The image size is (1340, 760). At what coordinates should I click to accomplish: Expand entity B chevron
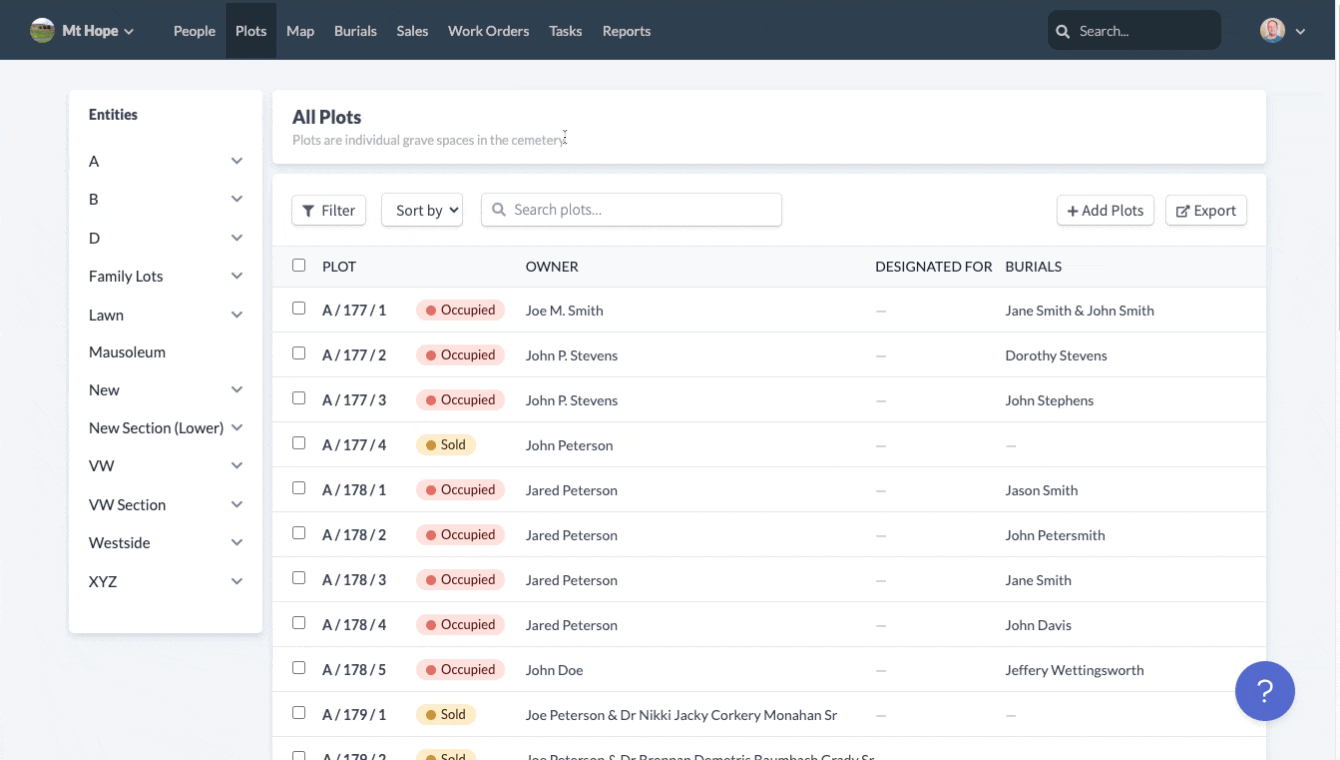tap(237, 199)
